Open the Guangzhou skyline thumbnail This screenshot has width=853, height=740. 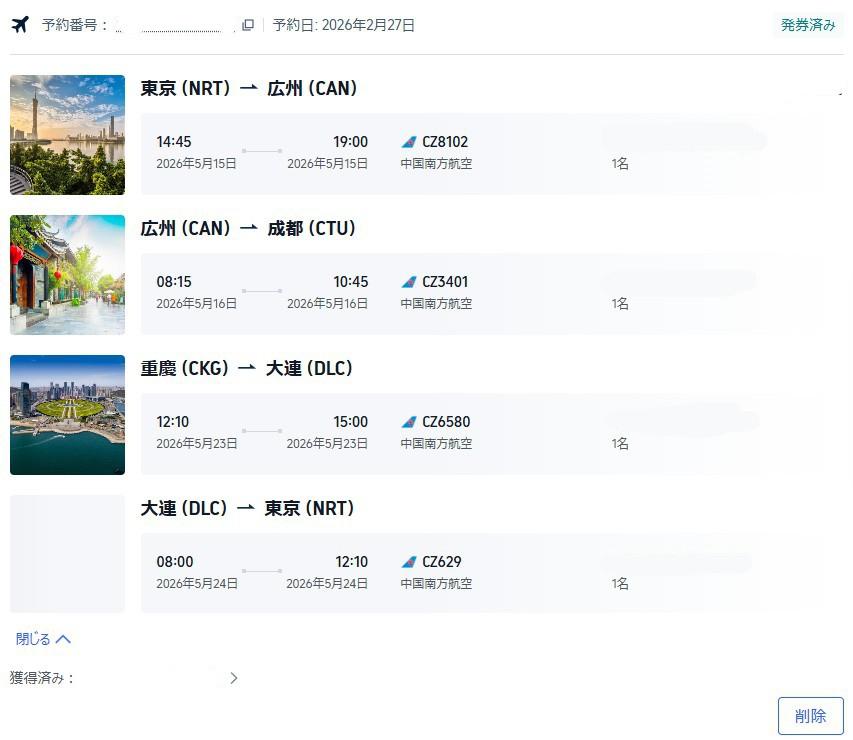click(x=67, y=135)
